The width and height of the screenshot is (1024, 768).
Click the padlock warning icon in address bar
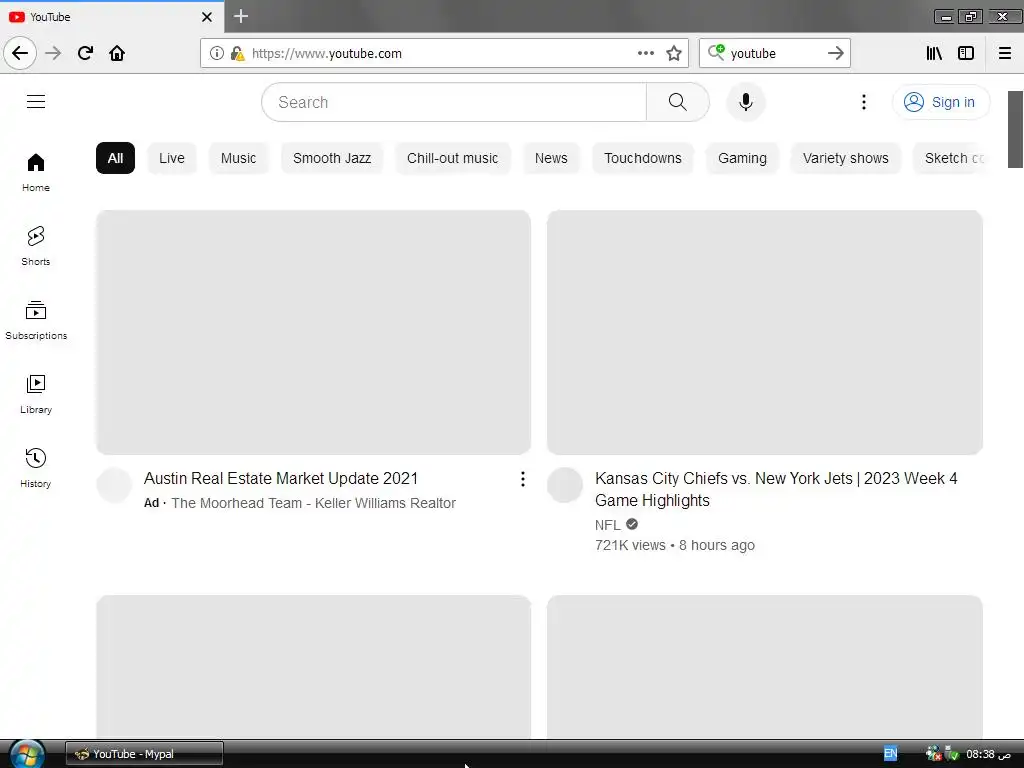(x=237, y=53)
